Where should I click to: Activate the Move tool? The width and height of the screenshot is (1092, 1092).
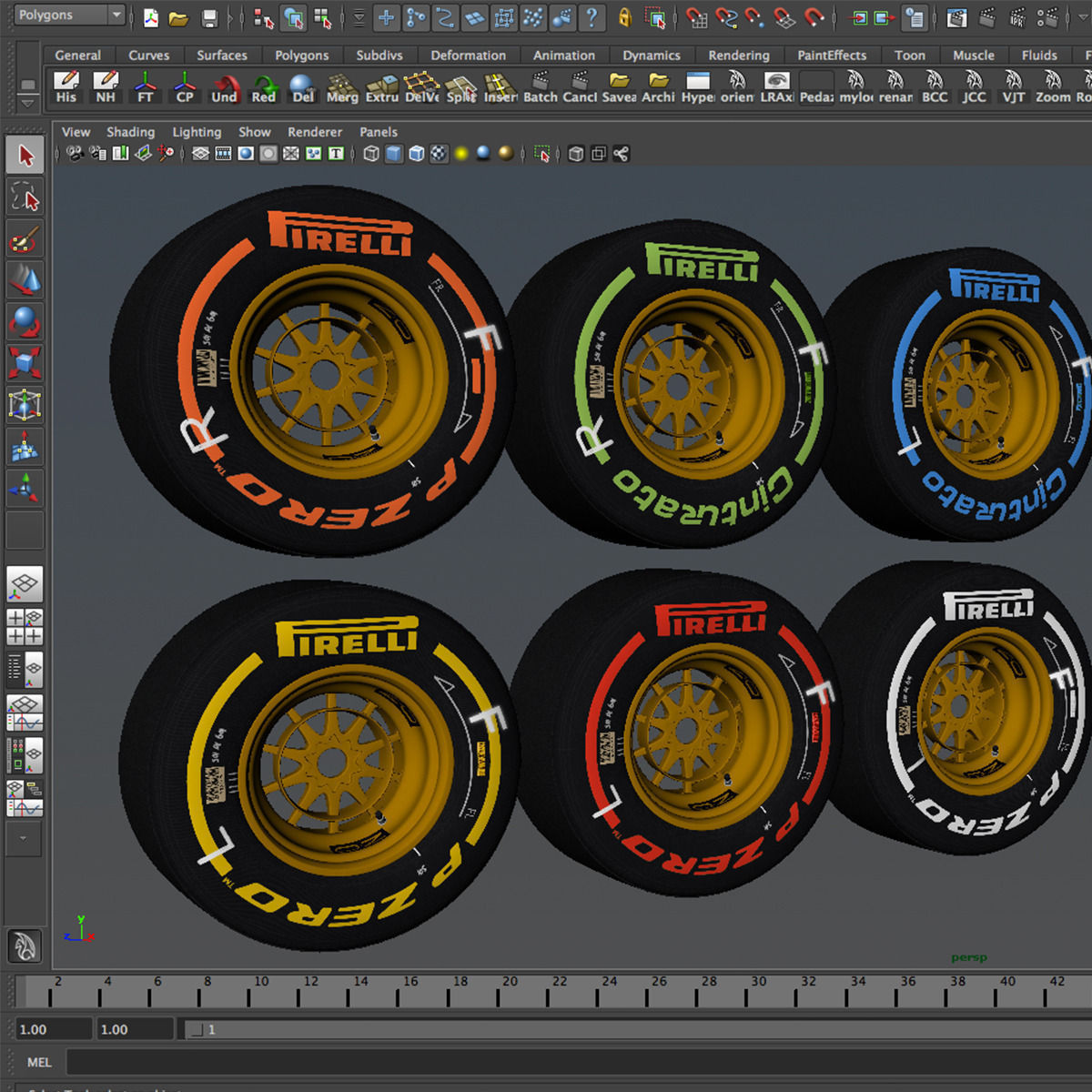(x=25, y=280)
